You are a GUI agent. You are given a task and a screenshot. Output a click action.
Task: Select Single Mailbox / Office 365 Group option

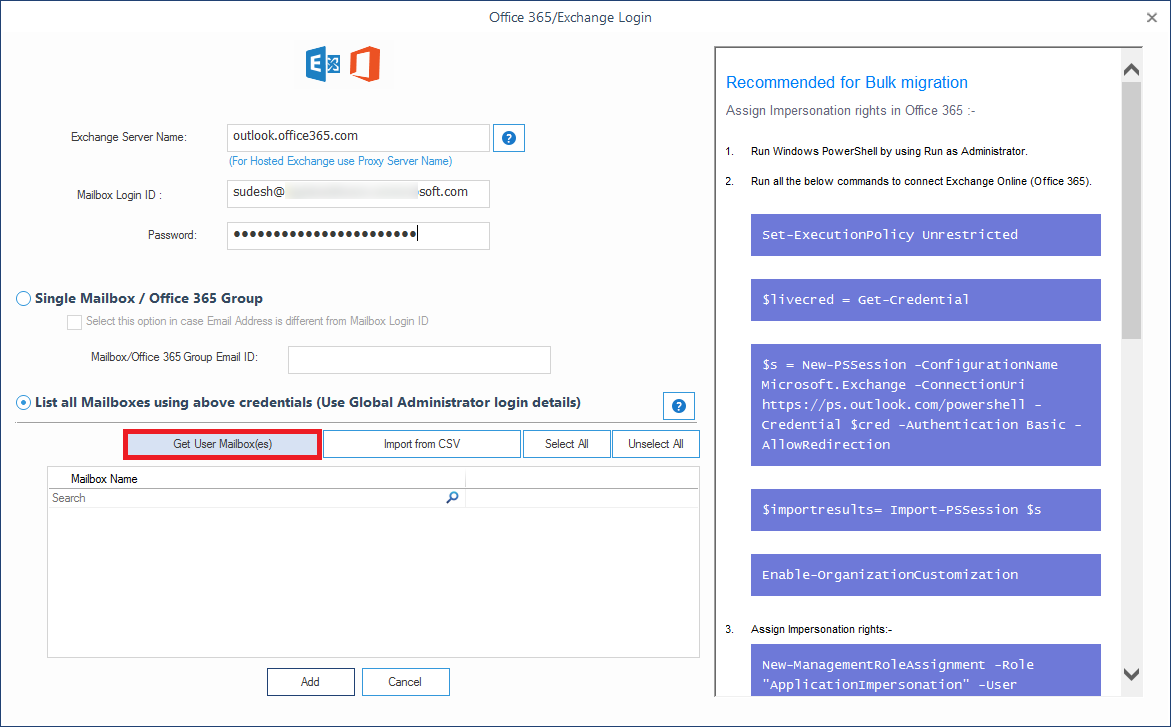point(23,298)
